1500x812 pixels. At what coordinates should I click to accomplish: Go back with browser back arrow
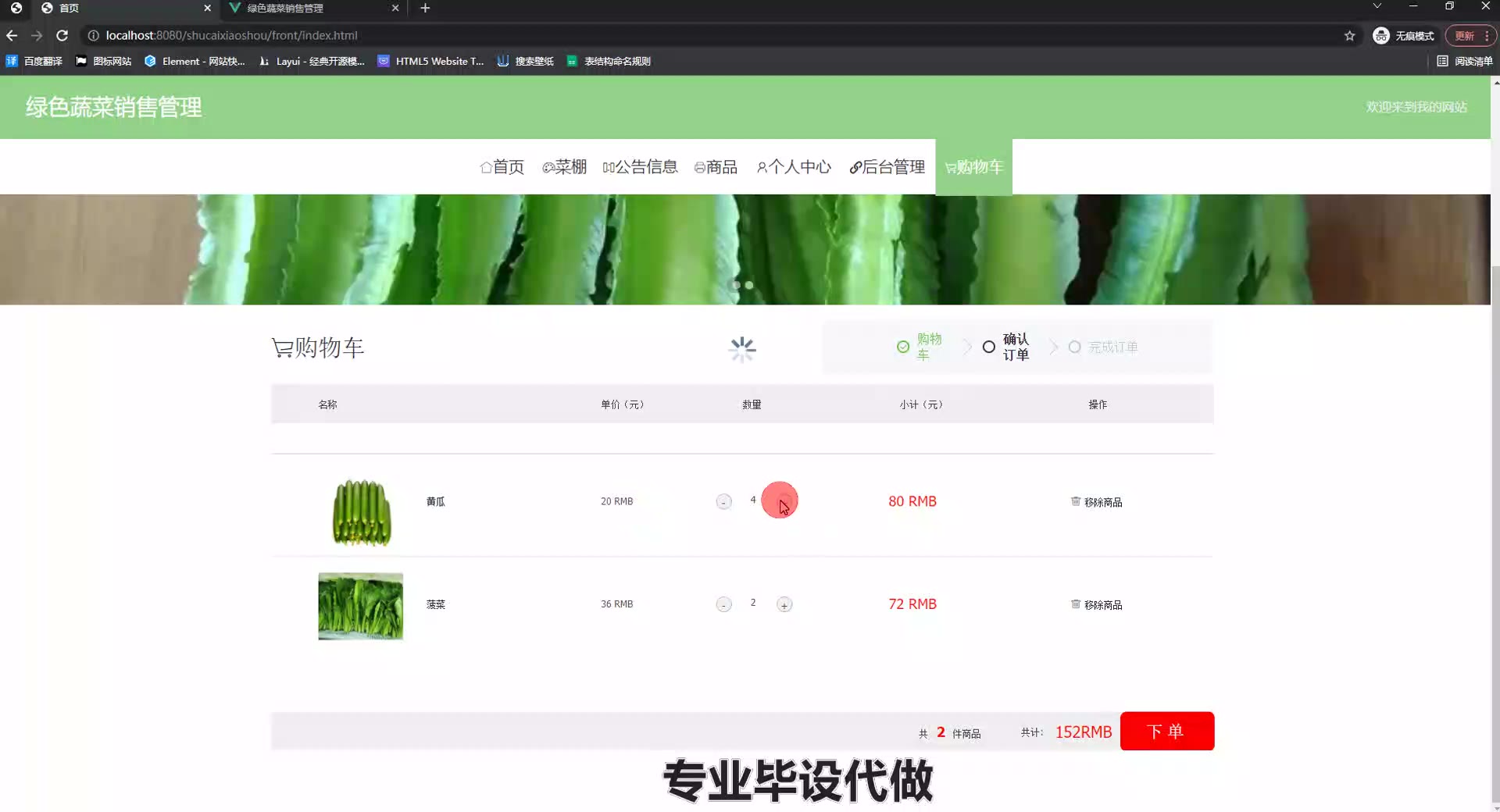(12, 35)
